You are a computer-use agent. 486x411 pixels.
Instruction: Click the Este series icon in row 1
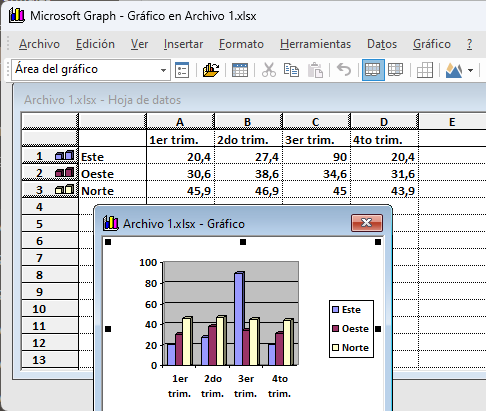[64, 155]
